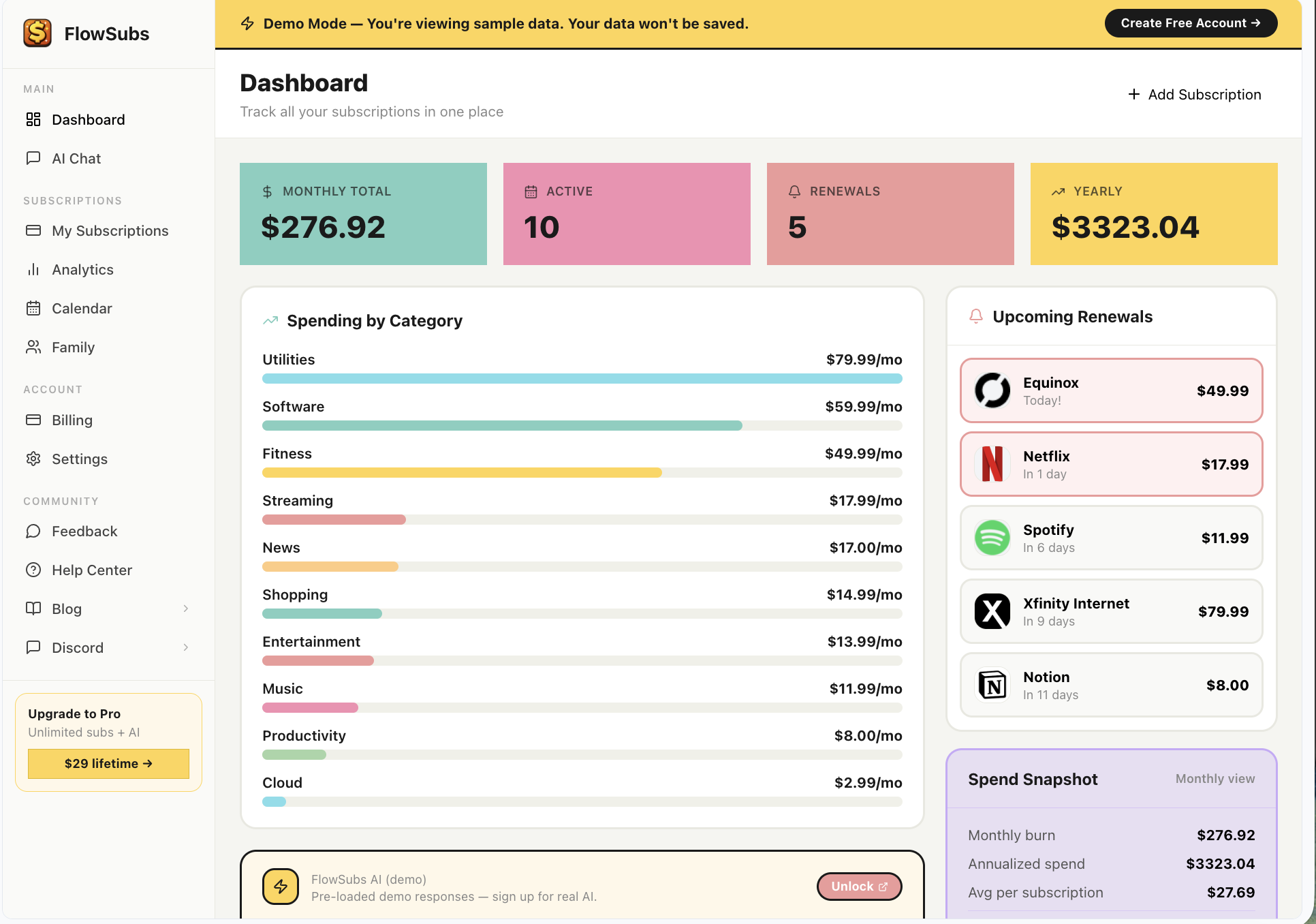Click the Netflix icon in Upcoming Renewals
The height and width of the screenshot is (924, 1316).
click(x=992, y=464)
